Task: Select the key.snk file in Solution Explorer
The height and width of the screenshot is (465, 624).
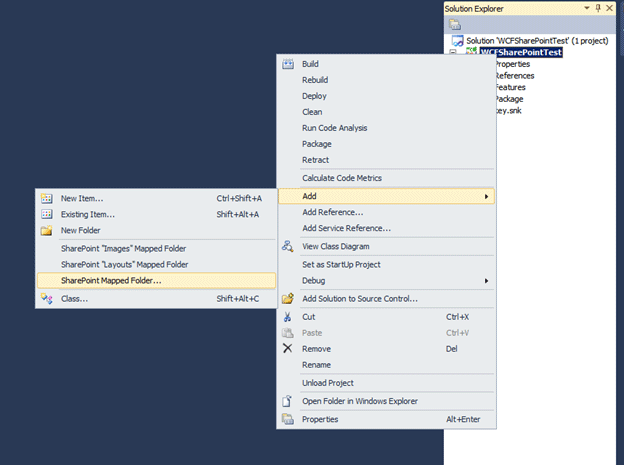Action: point(509,110)
